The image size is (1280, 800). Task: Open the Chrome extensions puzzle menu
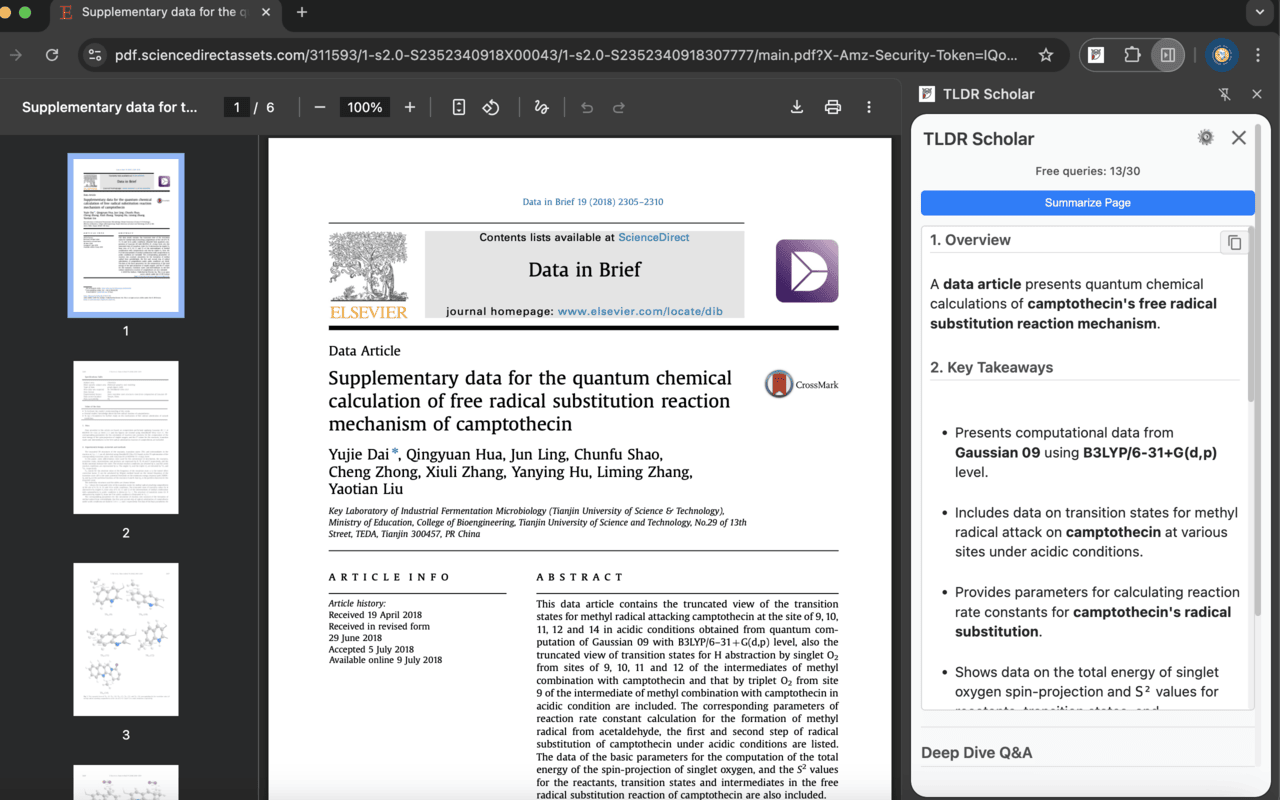coord(1132,55)
